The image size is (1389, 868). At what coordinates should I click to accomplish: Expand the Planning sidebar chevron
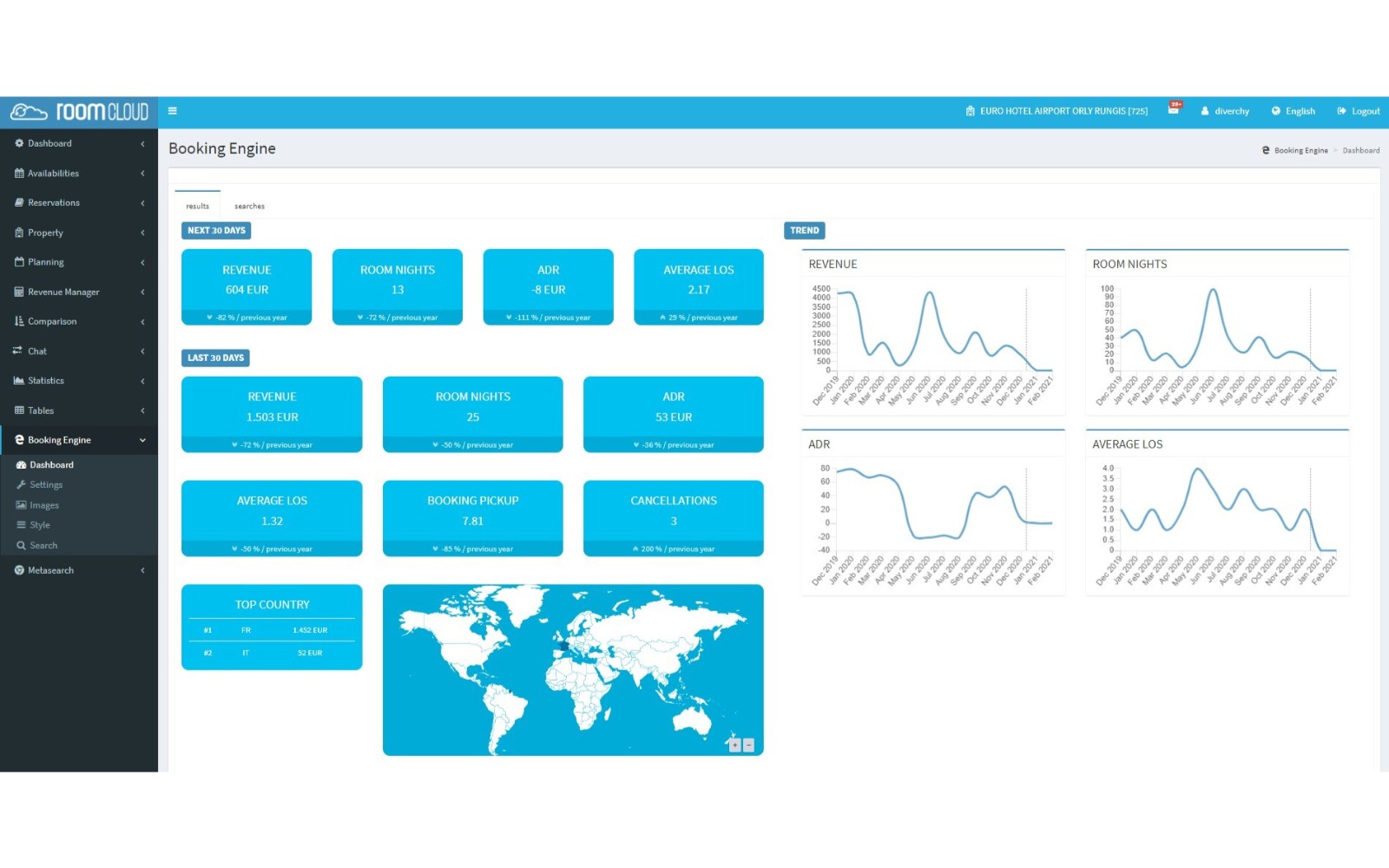pos(142,262)
